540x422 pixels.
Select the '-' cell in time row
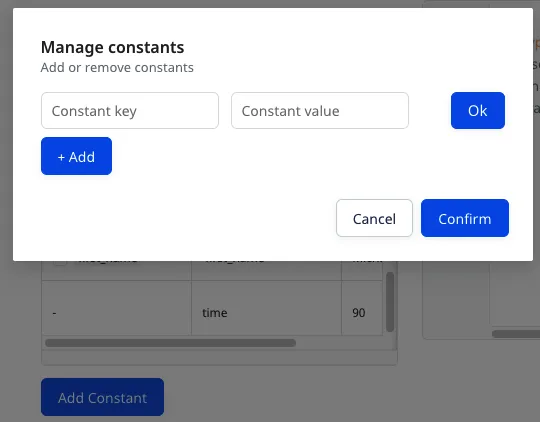tap(117, 308)
